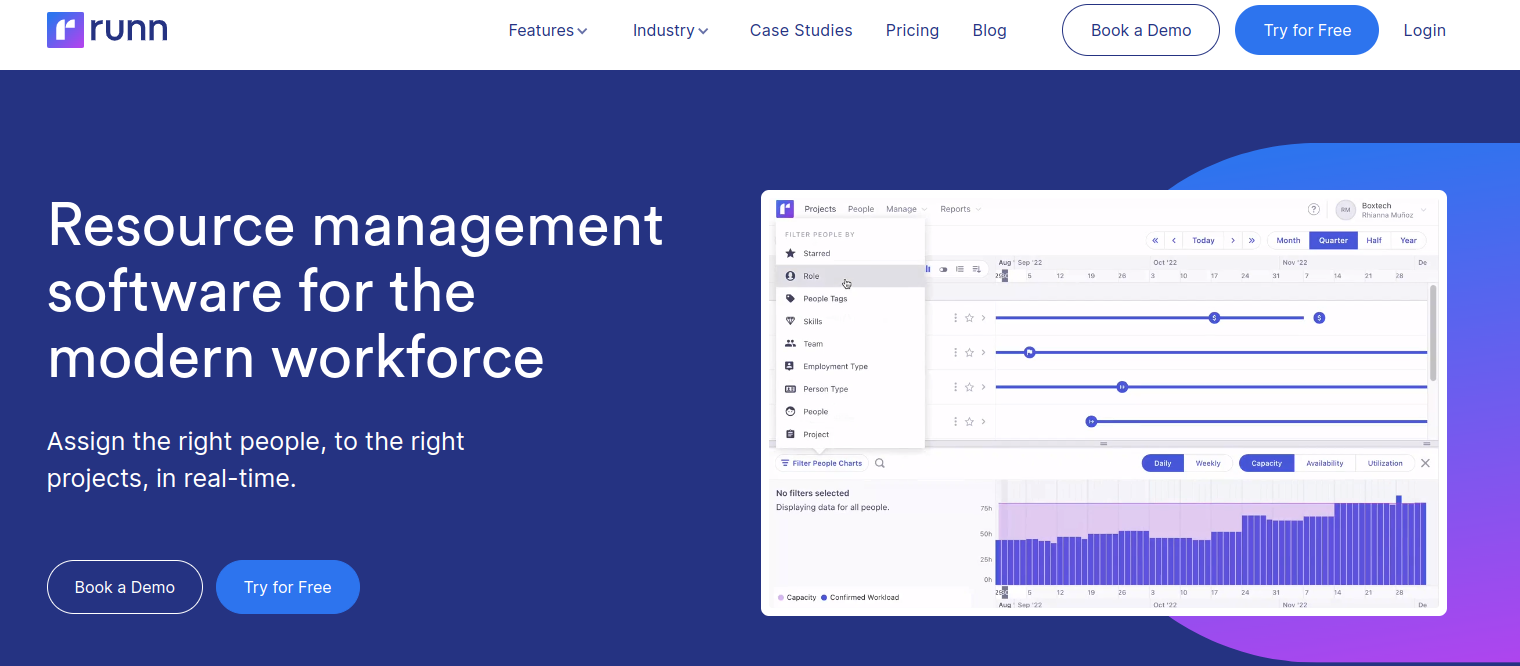This screenshot has height=666, width=1520.
Task: Switch chart to Weekly
Action: [1208, 463]
